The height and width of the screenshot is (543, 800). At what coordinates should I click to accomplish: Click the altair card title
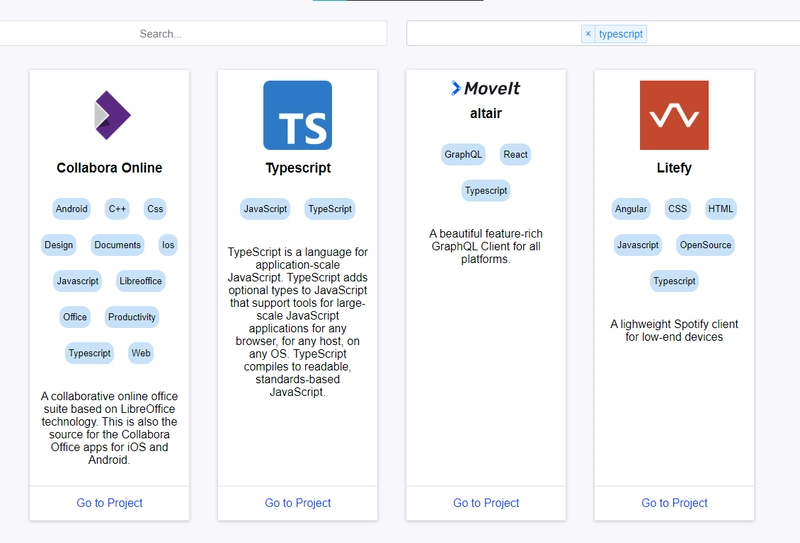coord(486,113)
